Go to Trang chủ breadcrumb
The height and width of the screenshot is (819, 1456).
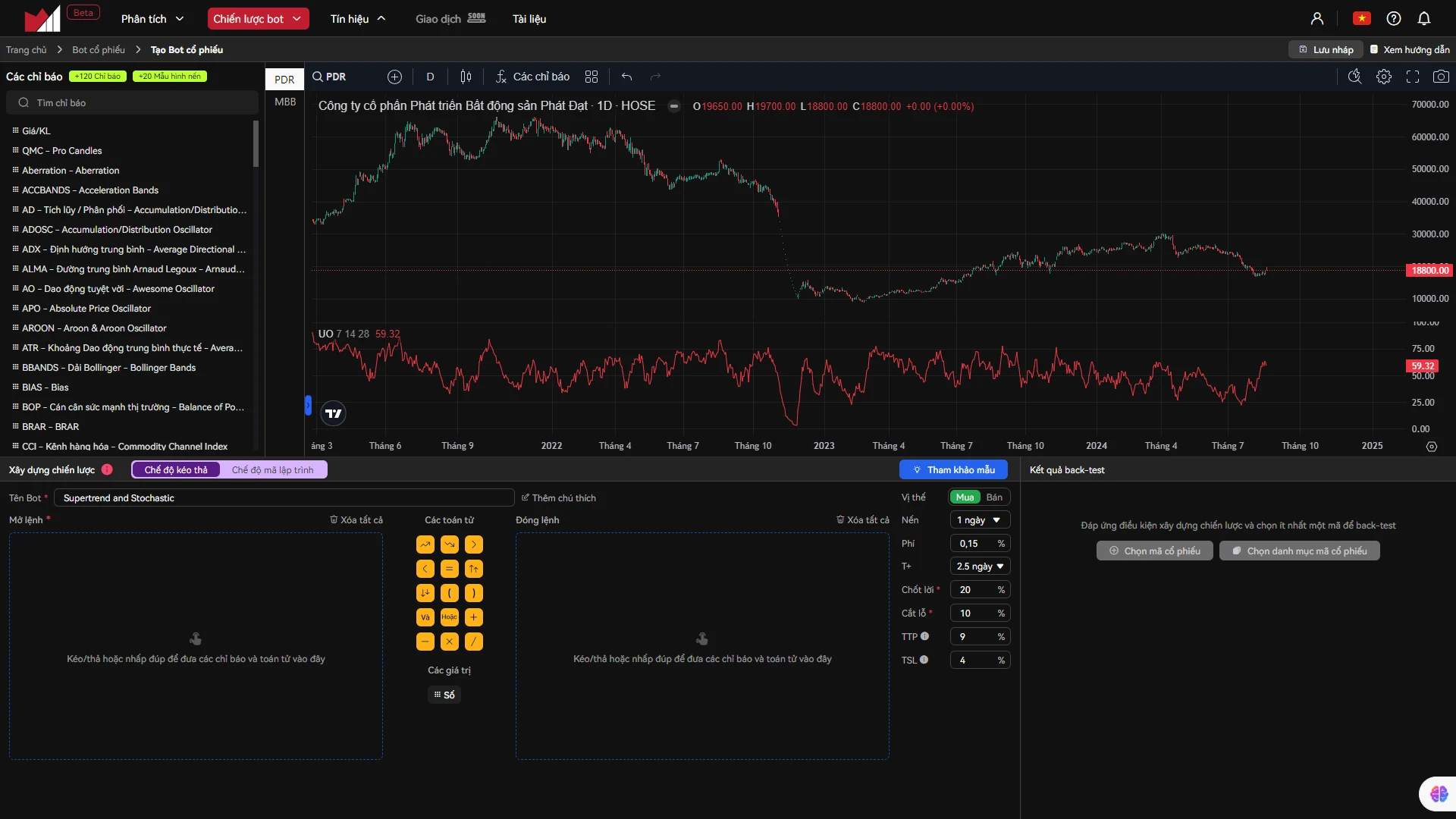pyautogui.click(x=27, y=50)
